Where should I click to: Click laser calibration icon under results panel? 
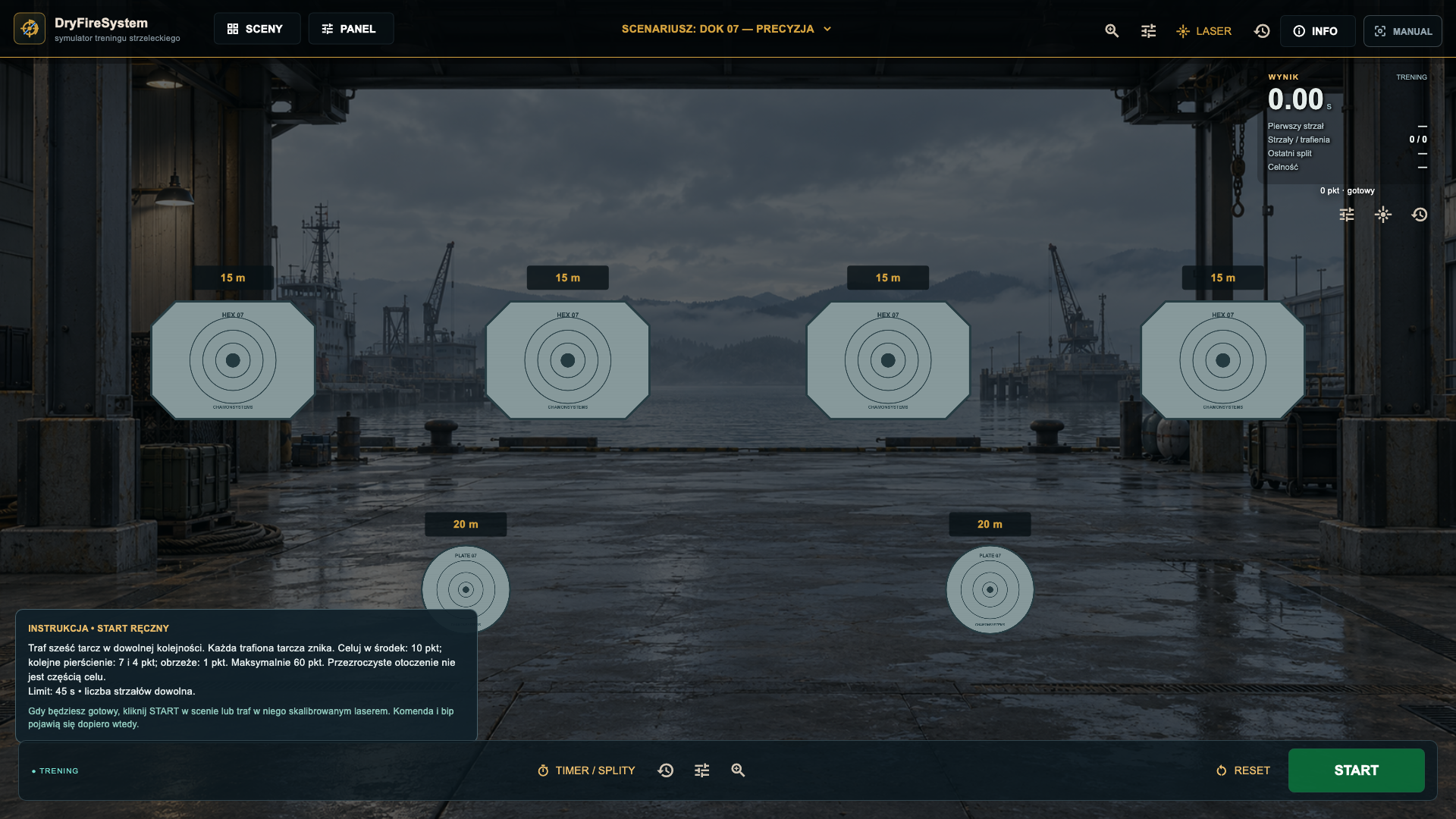coord(1383,215)
